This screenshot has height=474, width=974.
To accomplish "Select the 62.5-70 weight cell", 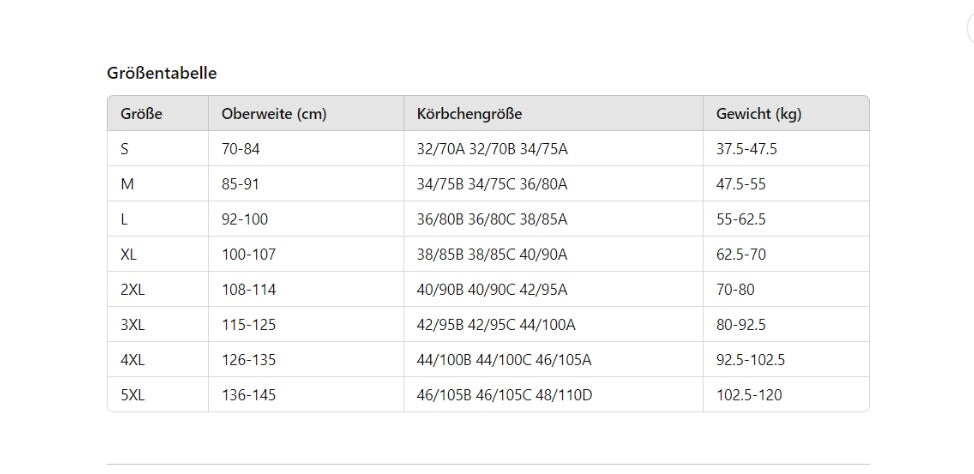I will click(x=741, y=254).
